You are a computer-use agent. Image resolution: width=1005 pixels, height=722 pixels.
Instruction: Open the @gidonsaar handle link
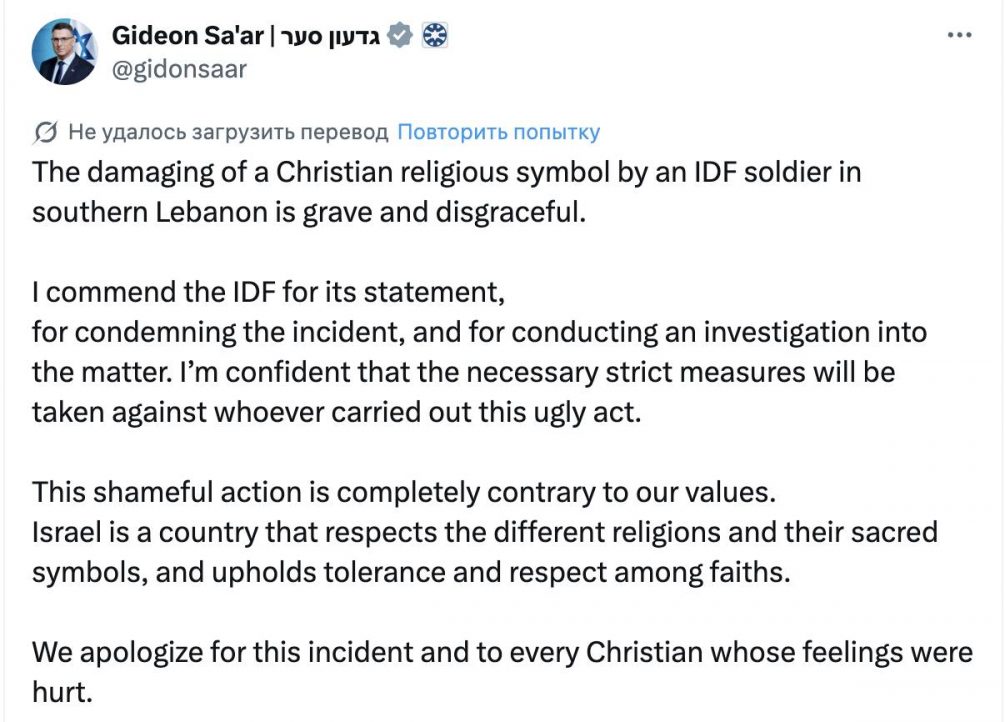pos(179,69)
